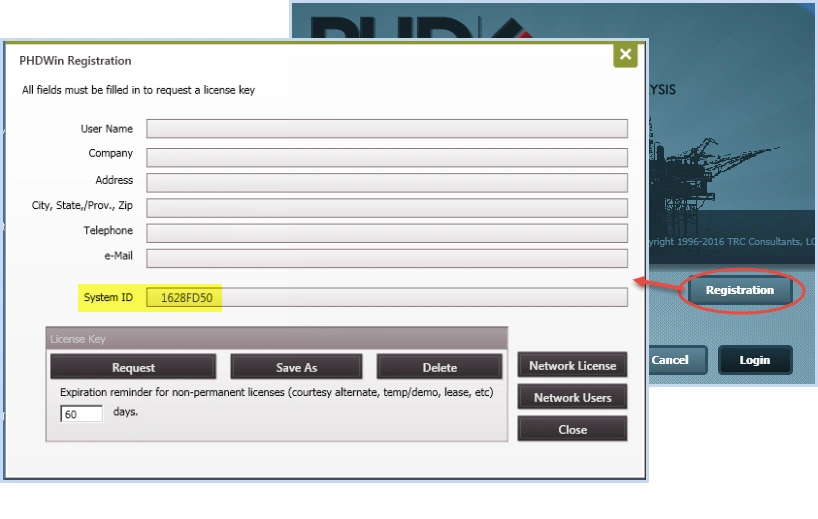Open the Network License option
The image size is (818, 519).
point(572,366)
